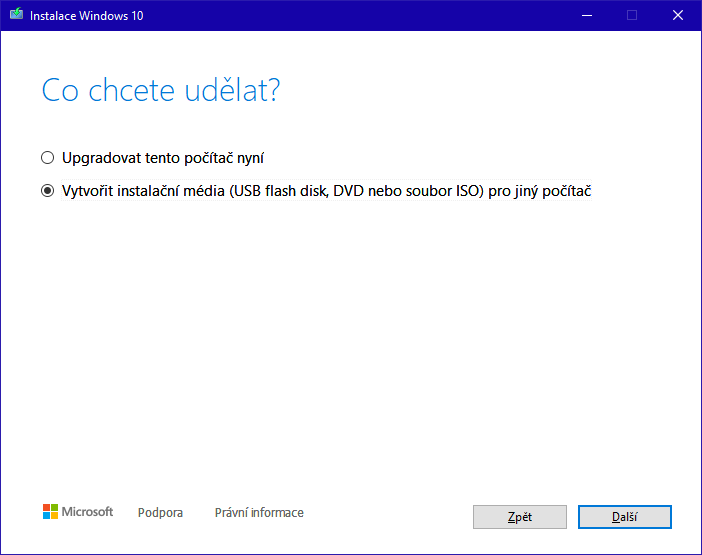The height and width of the screenshot is (555, 702).
Task: Click the Další button
Action: (625, 517)
